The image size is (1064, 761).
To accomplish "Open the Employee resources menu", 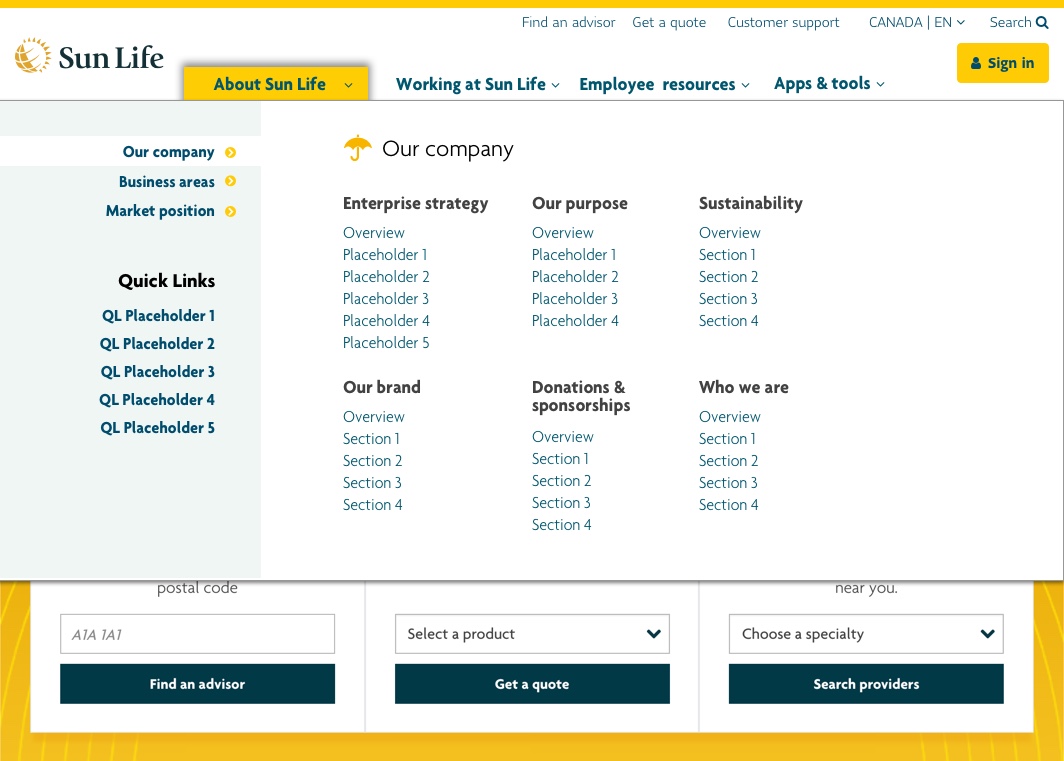I will coord(664,84).
